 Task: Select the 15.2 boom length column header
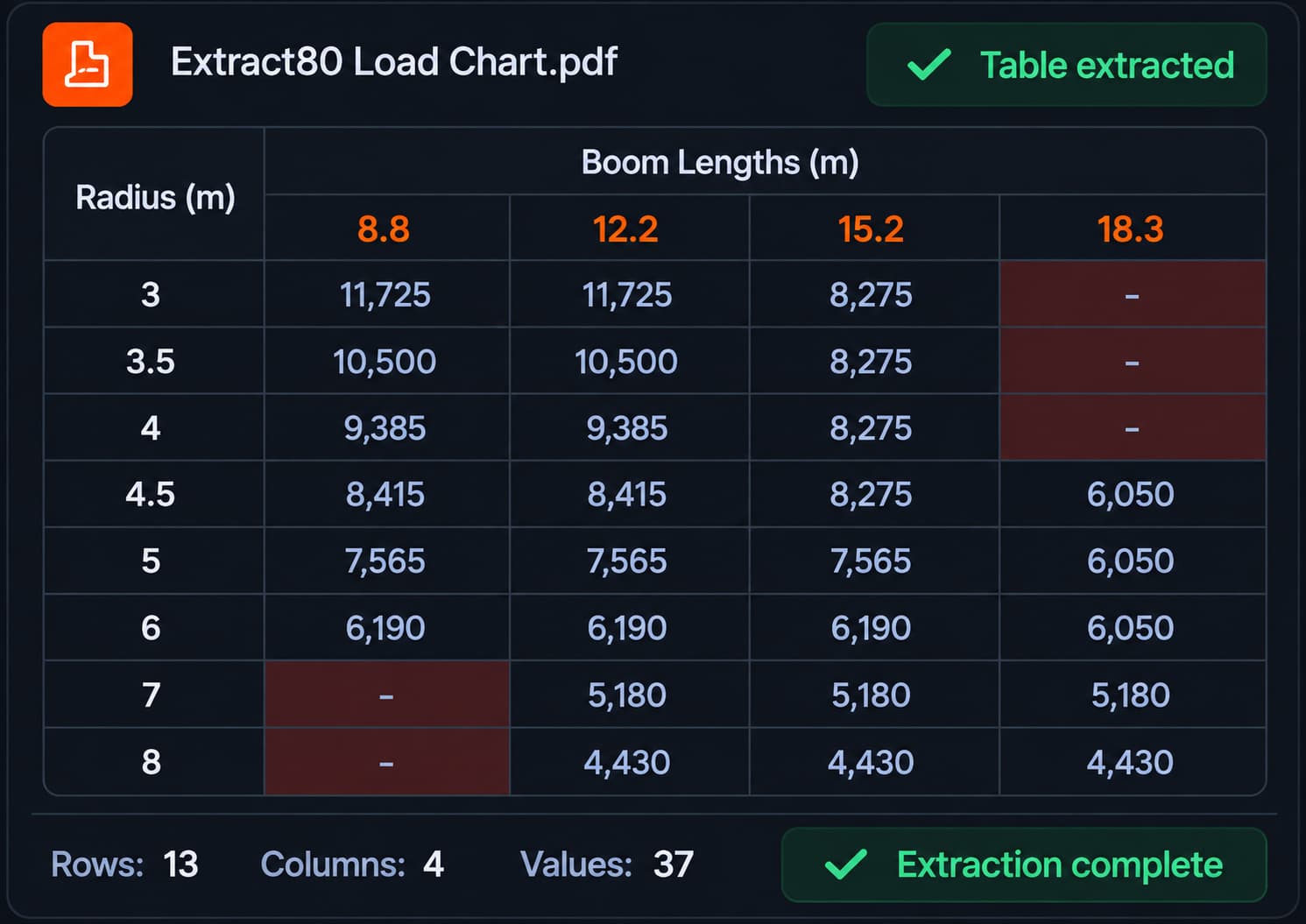(x=871, y=229)
